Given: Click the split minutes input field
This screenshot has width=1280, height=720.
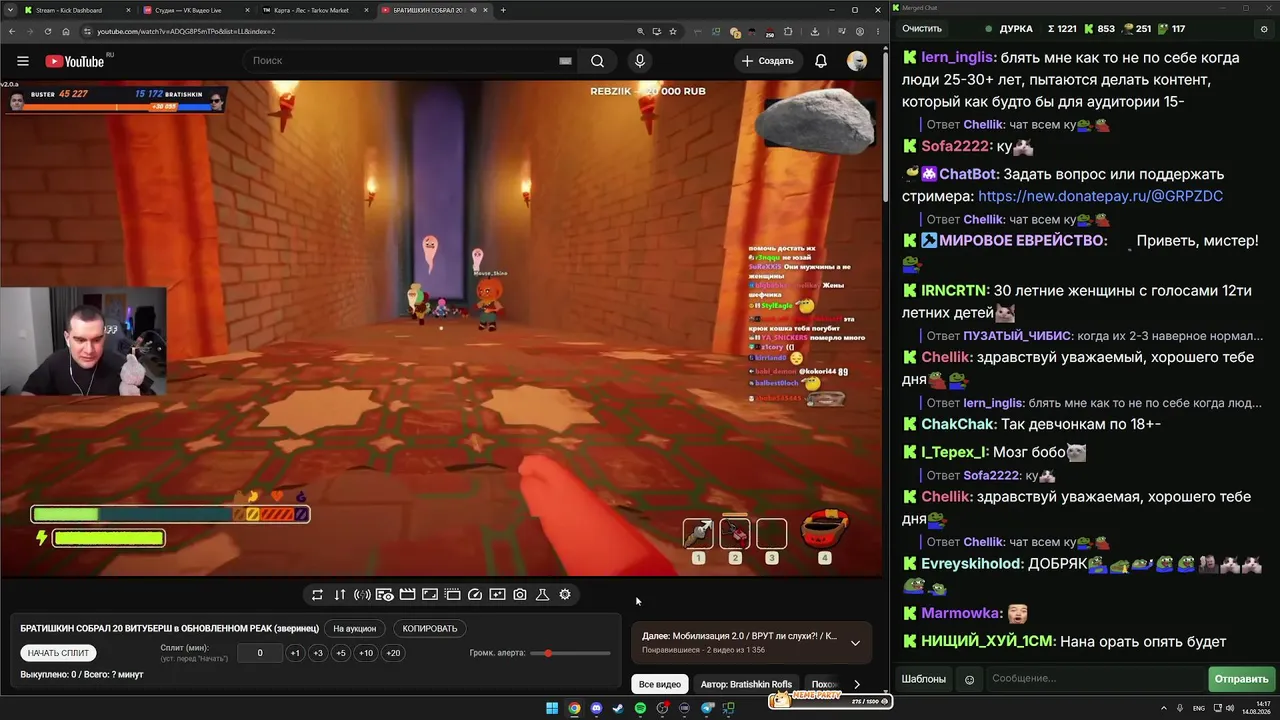Looking at the screenshot, I should (x=260, y=653).
